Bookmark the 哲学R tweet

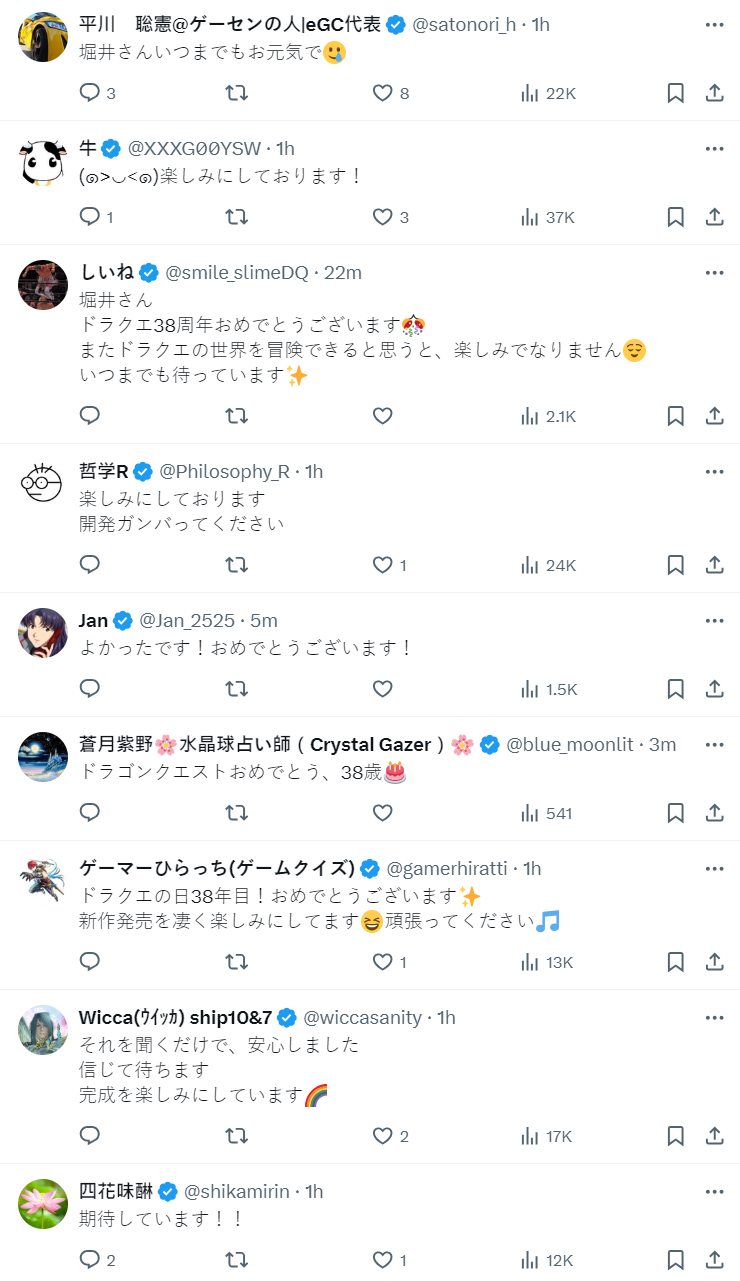pos(675,565)
